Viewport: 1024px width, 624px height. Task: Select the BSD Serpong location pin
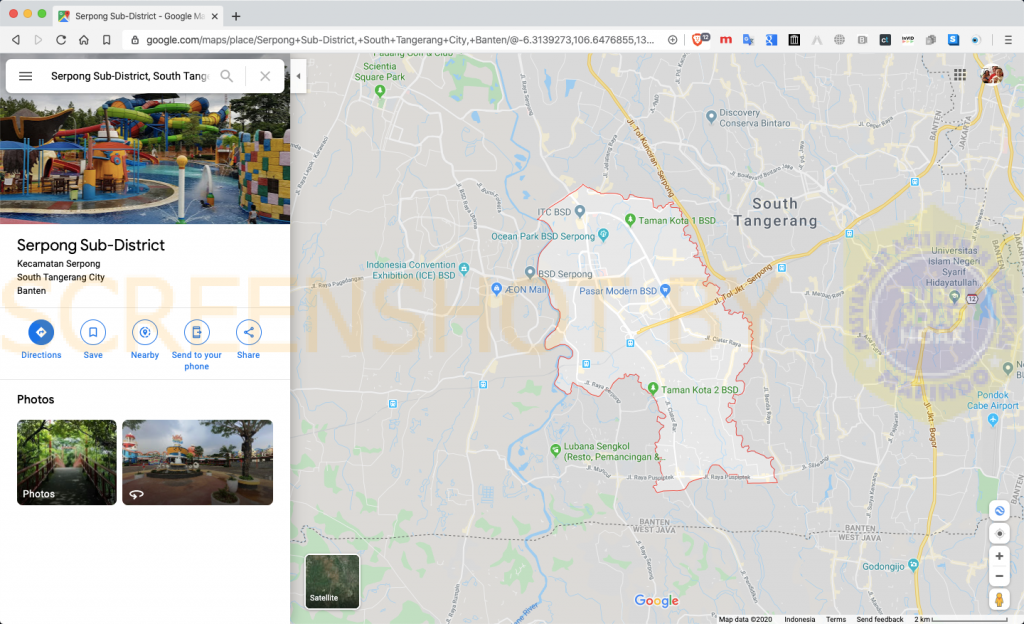pos(530,272)
